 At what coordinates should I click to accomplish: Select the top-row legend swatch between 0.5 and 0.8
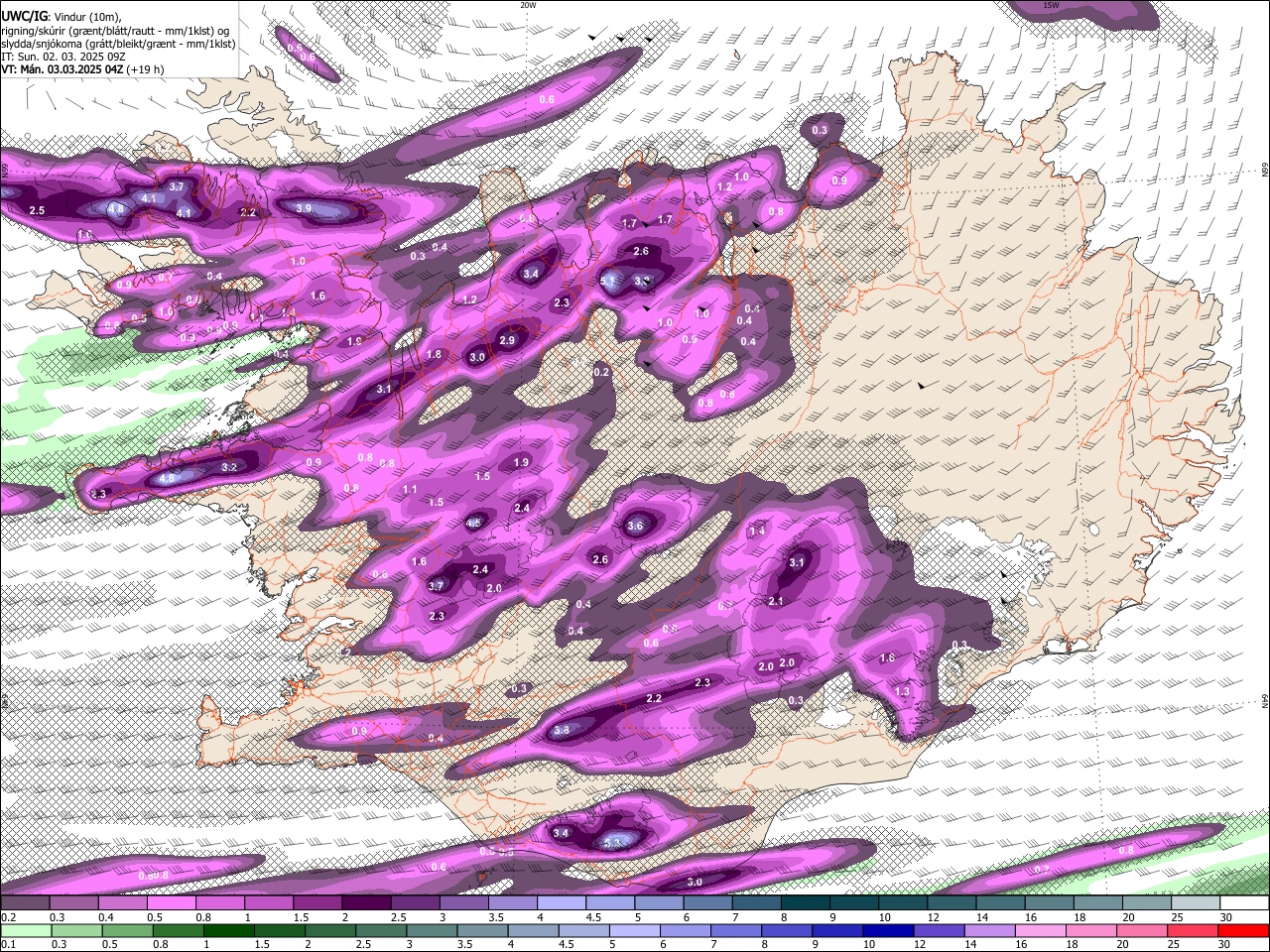point(171,902)
